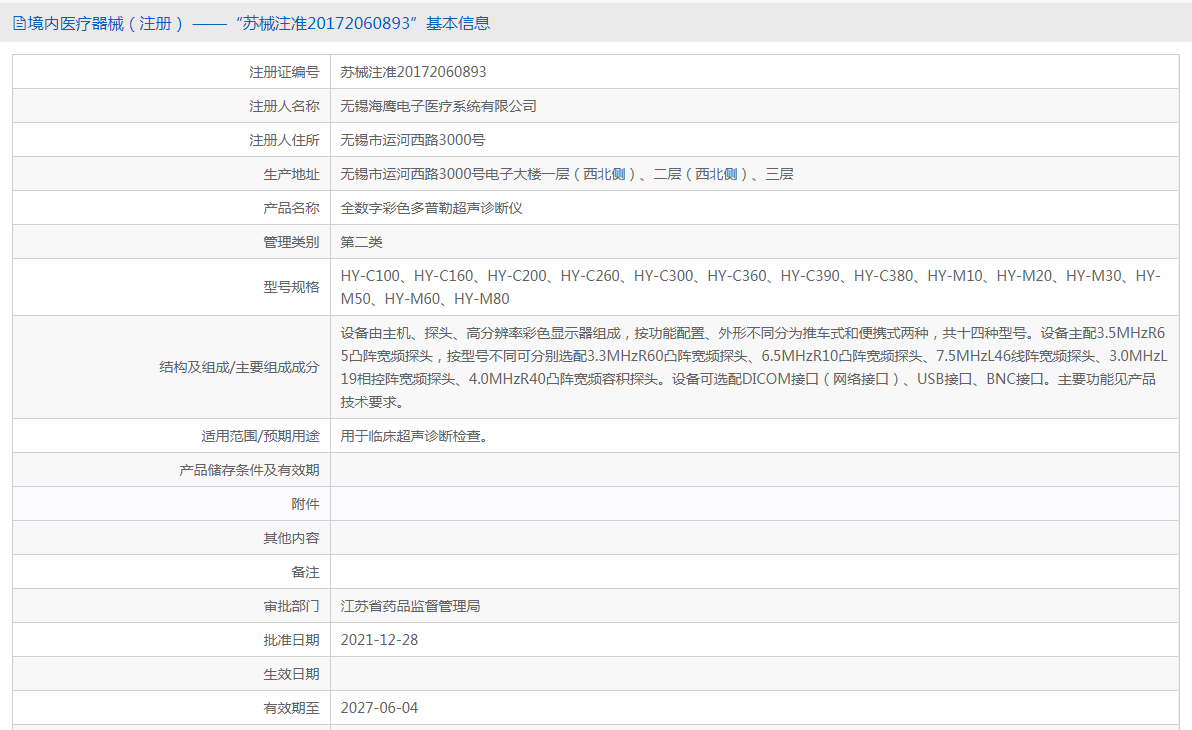Click the approval department 江苏省药品监督管理局
Viewport: 1192px width, 730px height.
[410, 606]
